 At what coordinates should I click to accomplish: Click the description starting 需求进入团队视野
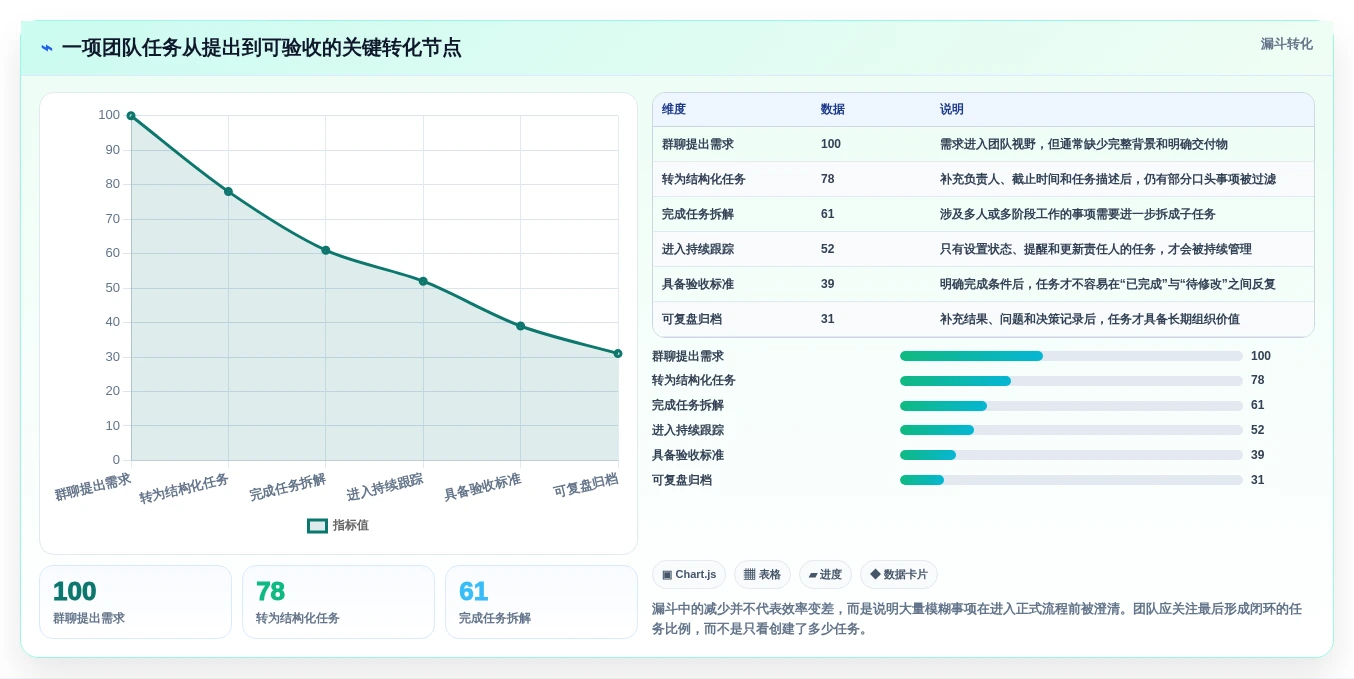pos(1084,144)
